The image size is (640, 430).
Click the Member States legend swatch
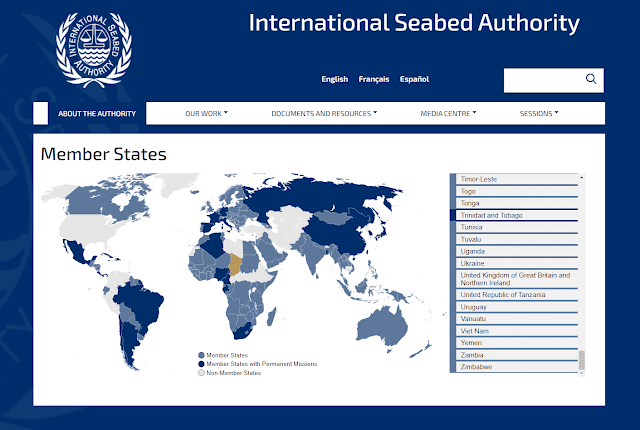[201, 355]
